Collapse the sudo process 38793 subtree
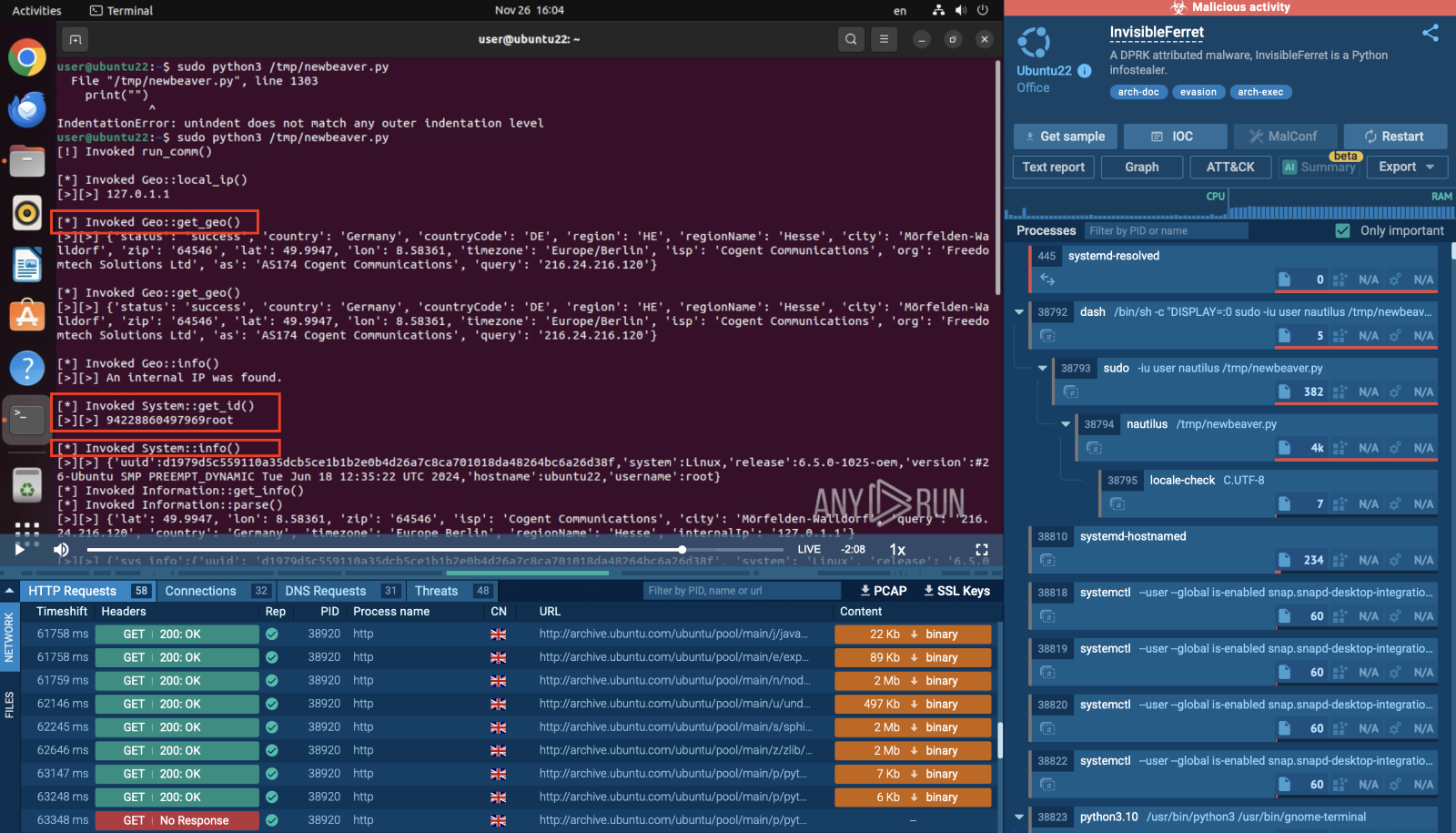Image resolution: width=1456 pixels, height=833 pixels. pos(1043,369)
